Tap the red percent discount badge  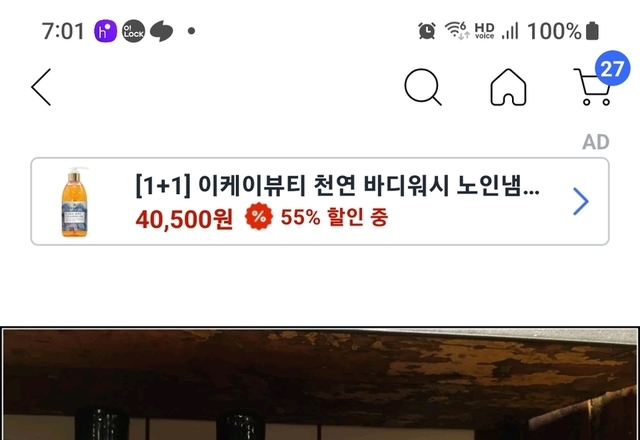coord(259,216)
